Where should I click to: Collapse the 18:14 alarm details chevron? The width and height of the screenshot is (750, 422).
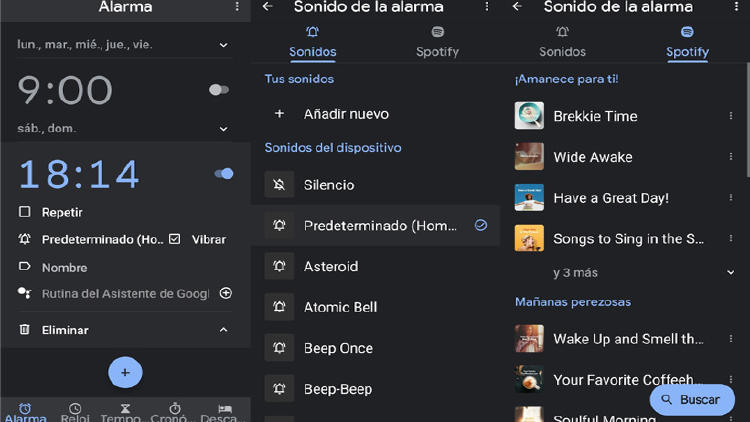tap(223, 330)
